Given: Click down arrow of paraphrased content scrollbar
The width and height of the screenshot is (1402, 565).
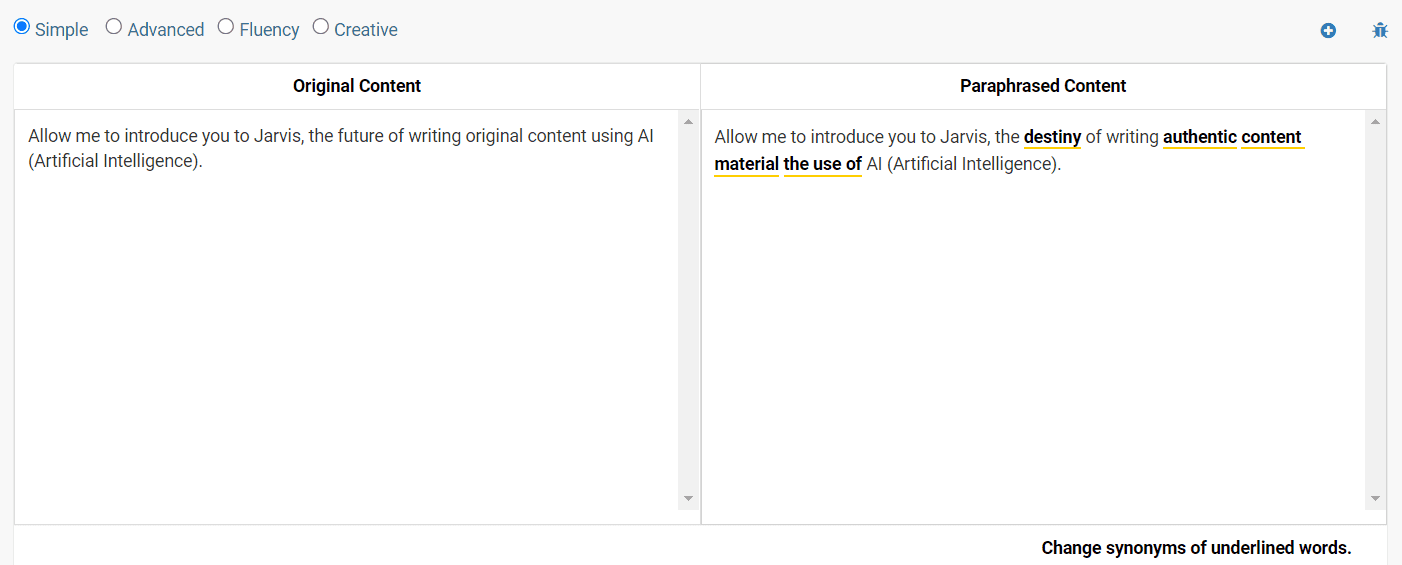Looking at the screenshot, I should click(1375, 498).
